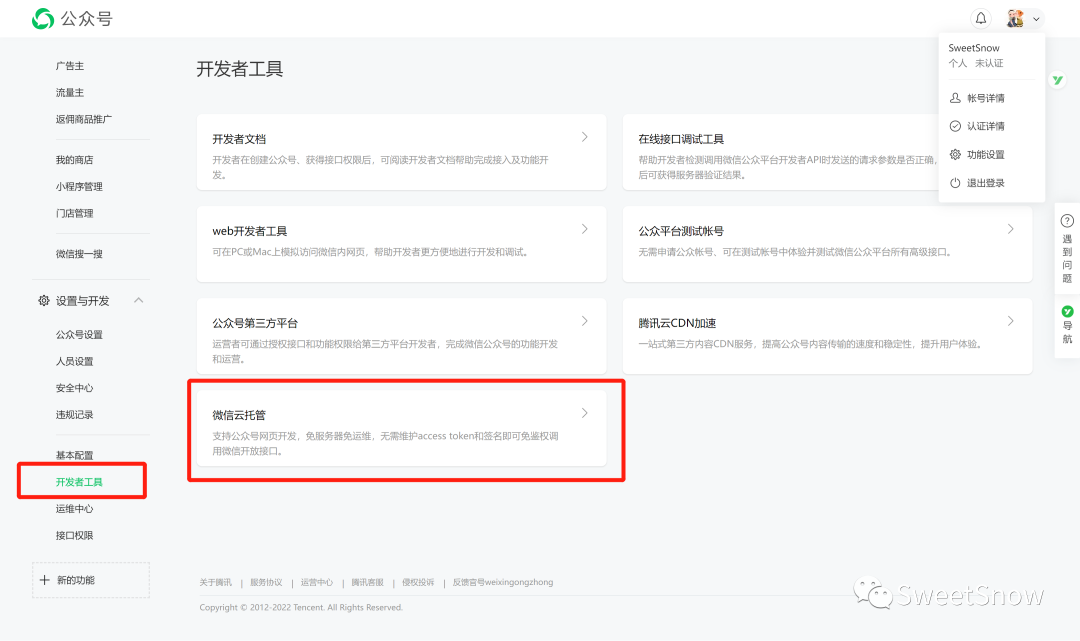Open the notification bell
Image resolution: width=1080 pixels, height=641 pixels.
pos(980,19)
